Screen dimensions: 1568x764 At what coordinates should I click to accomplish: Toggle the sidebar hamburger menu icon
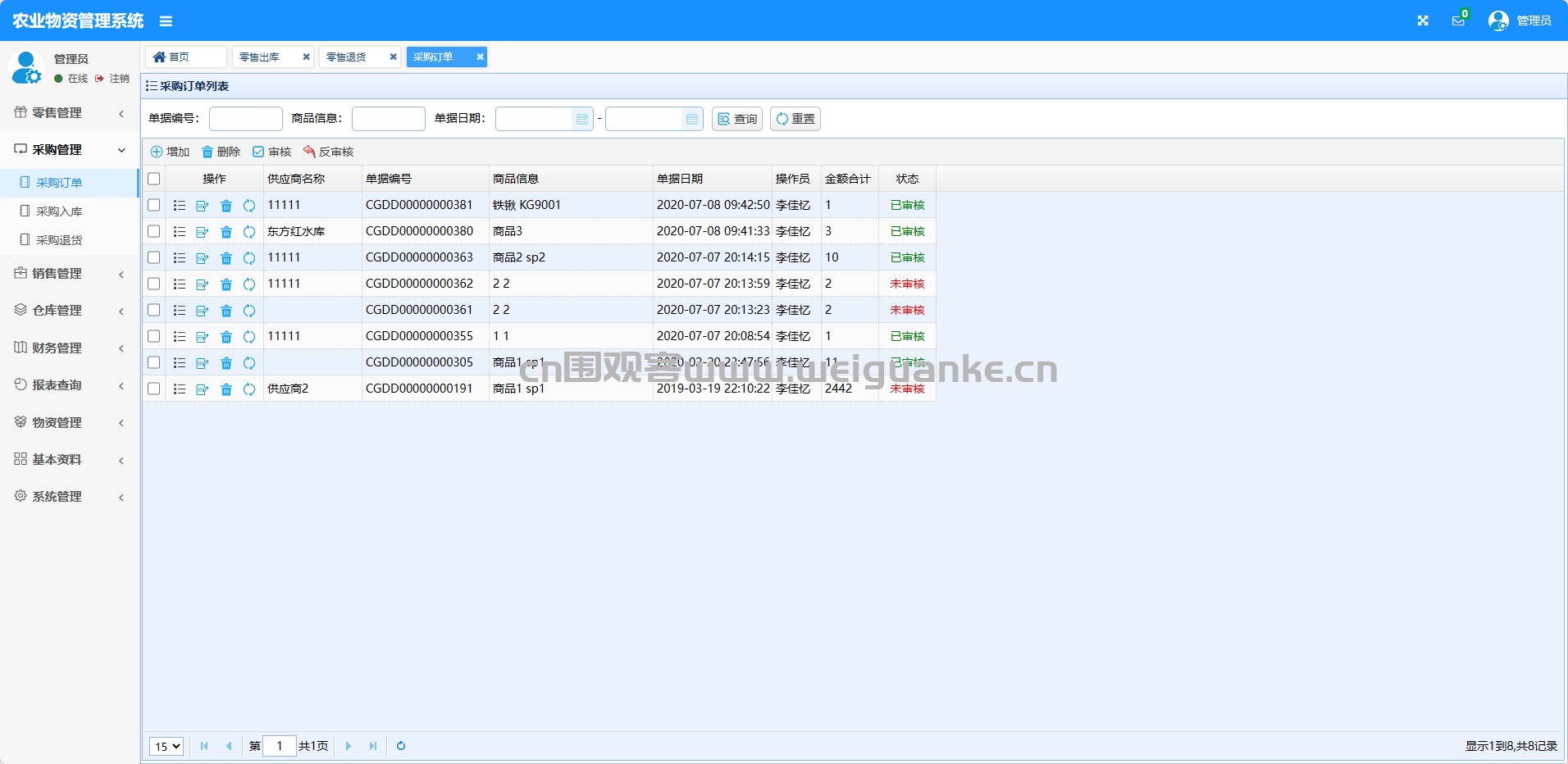tap(166, 21)
